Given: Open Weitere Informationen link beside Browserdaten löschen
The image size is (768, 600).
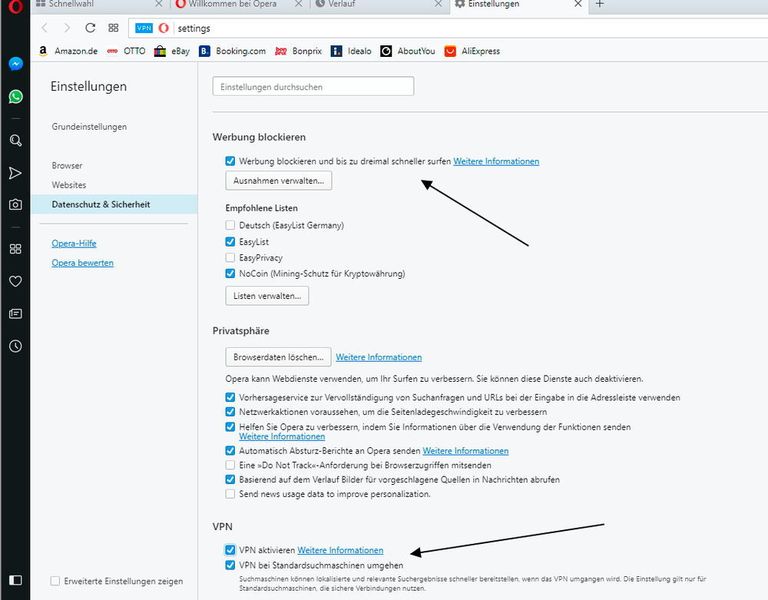Looking at the screenshot, I should [x=379, y=357].
